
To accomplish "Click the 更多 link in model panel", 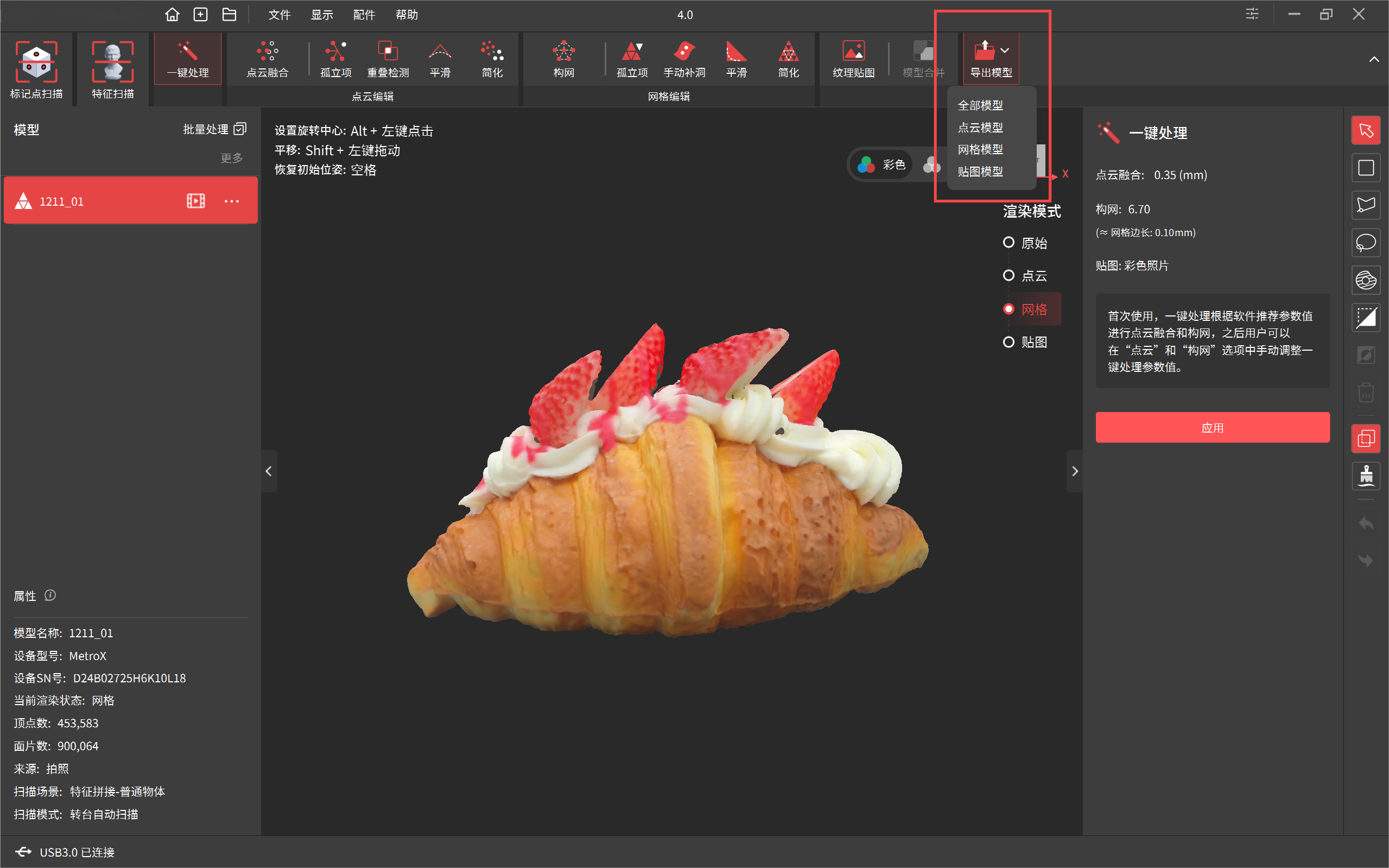I will (x=232, y=158).
